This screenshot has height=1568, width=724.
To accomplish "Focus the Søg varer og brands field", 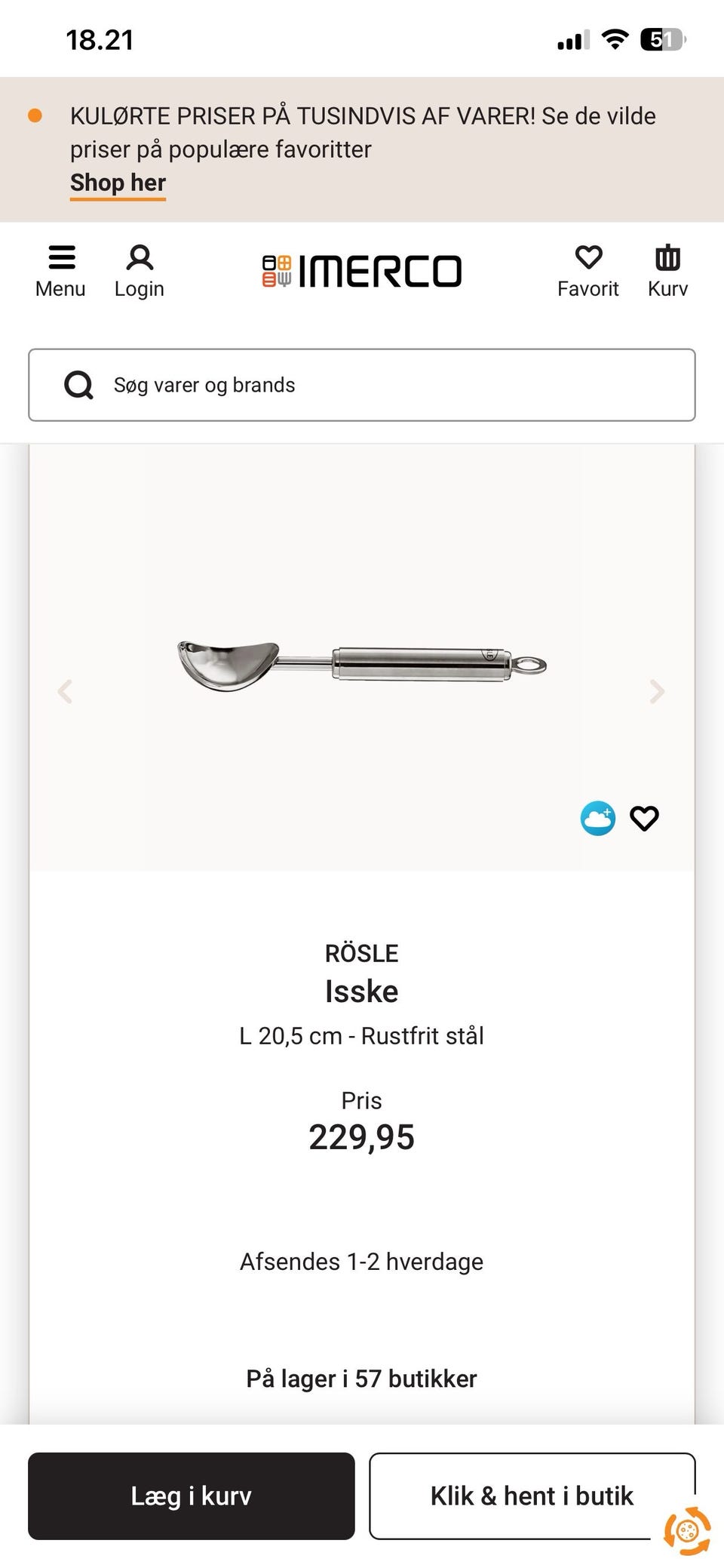I will 392,385.
